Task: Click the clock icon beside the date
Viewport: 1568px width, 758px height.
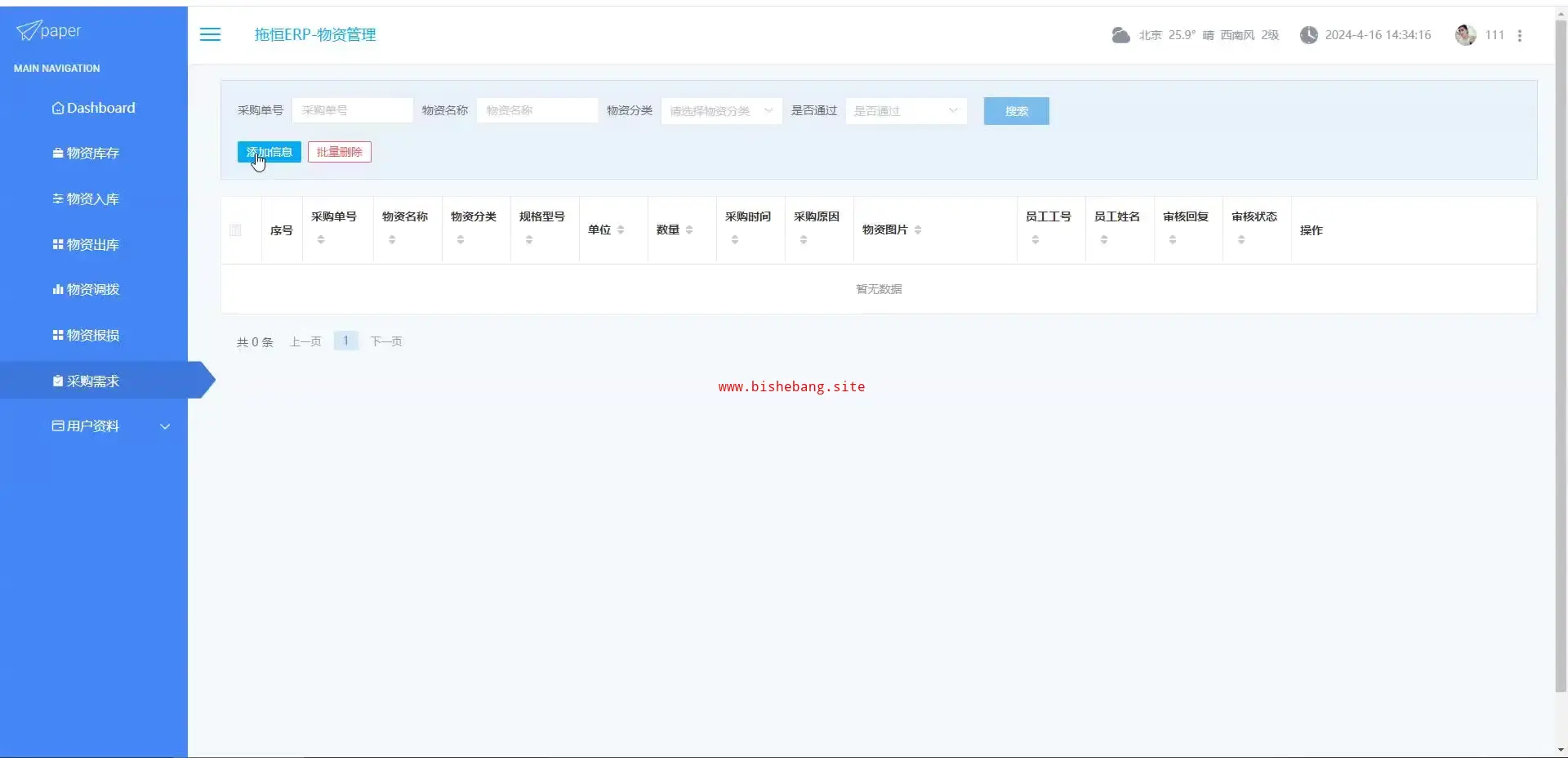Action: (1308, 35)
